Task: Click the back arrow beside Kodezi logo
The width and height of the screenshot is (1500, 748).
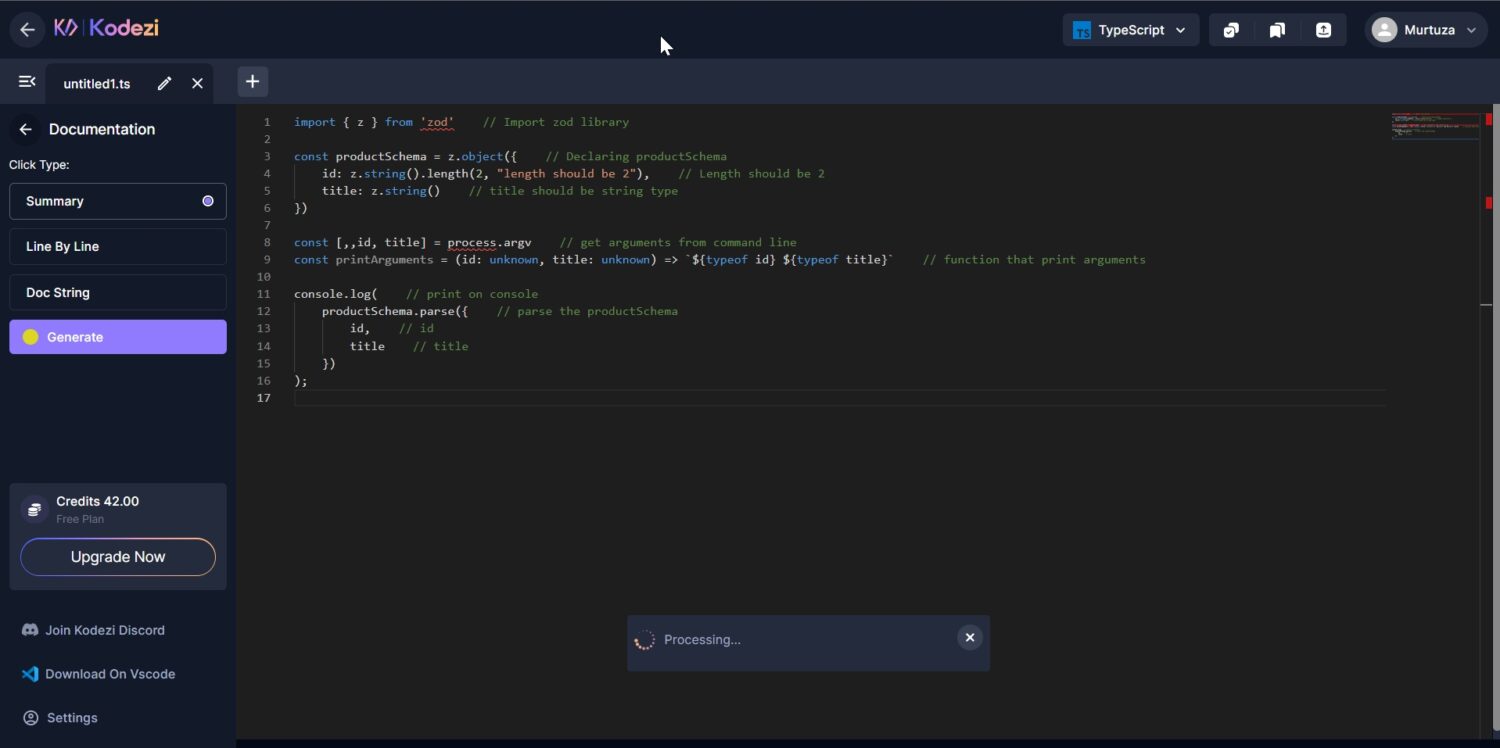Action: pos(27,29)
